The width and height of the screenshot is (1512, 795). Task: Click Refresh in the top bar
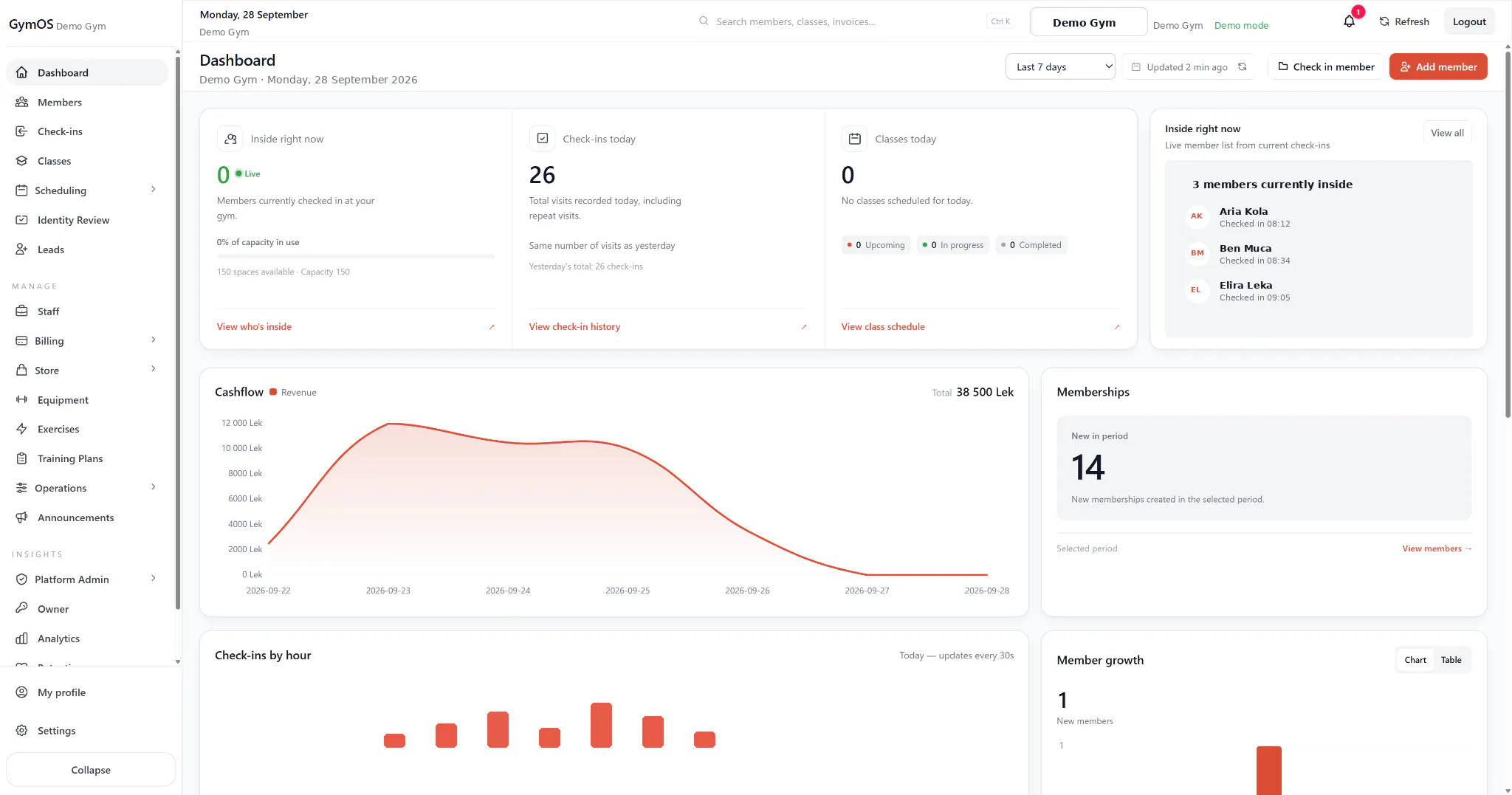click(x=1404, y=21)
